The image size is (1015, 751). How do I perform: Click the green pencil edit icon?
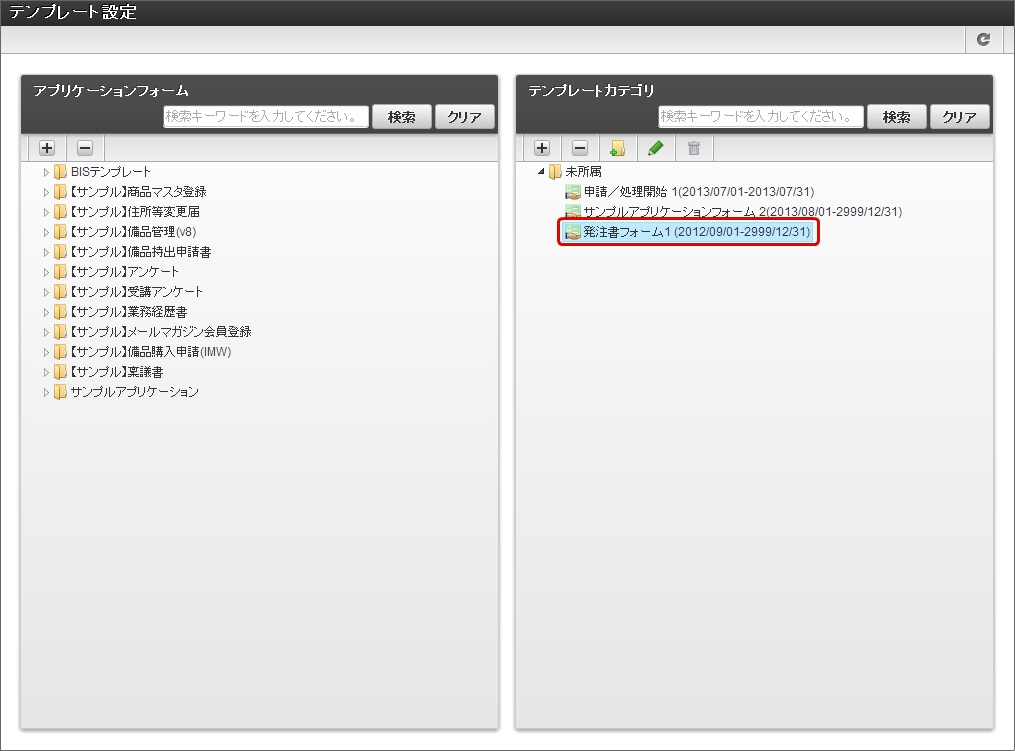[656, 148]
